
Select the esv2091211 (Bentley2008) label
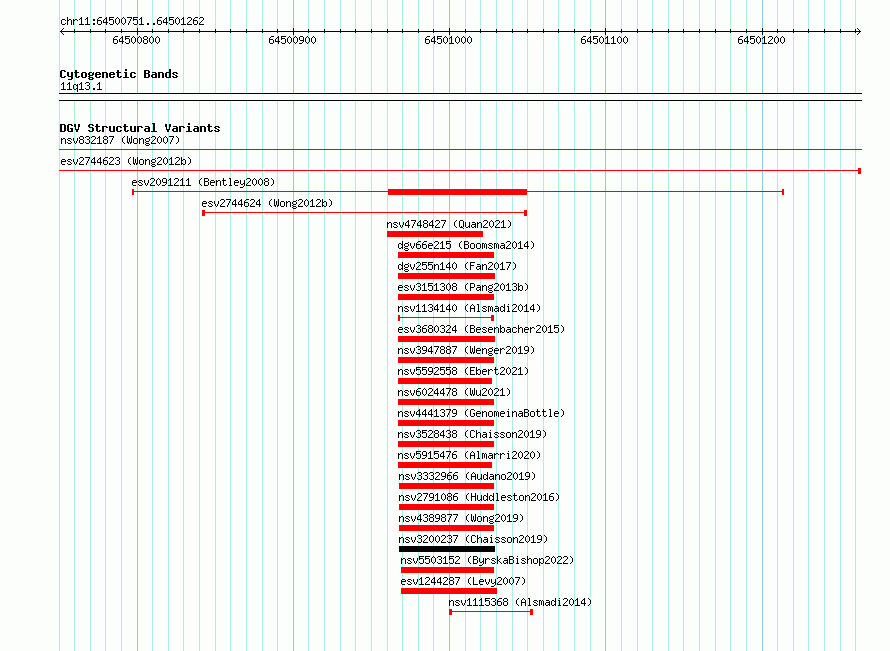click(203, 182)
